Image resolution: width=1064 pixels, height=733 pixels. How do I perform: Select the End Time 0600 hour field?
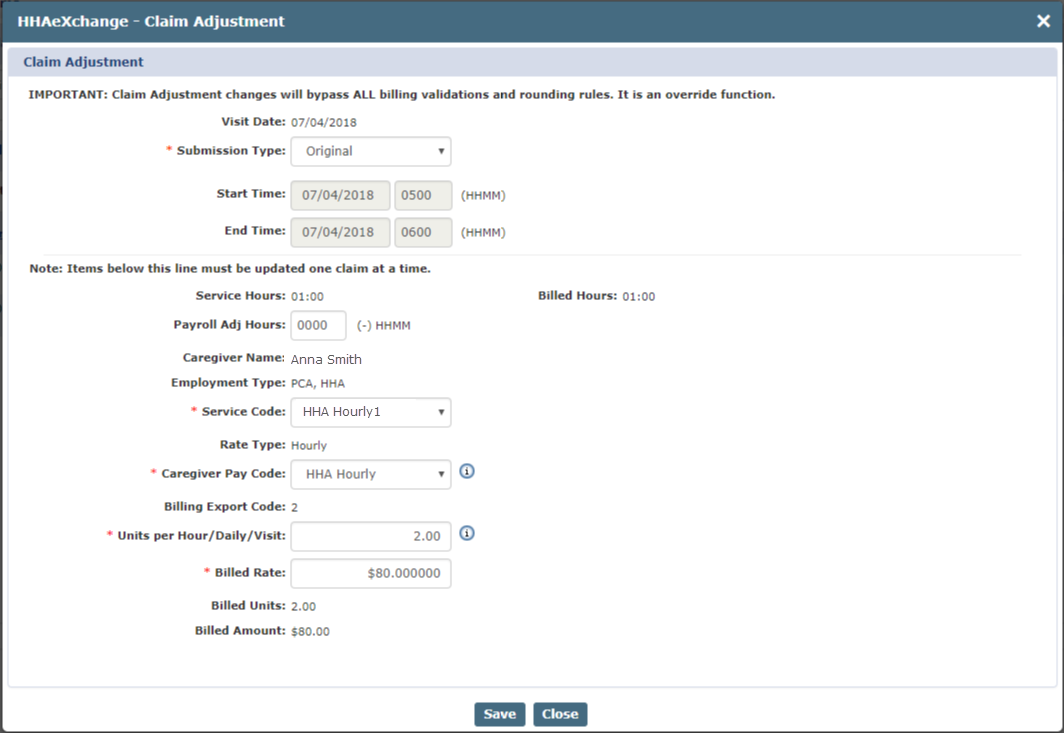(x=423, y=232)
